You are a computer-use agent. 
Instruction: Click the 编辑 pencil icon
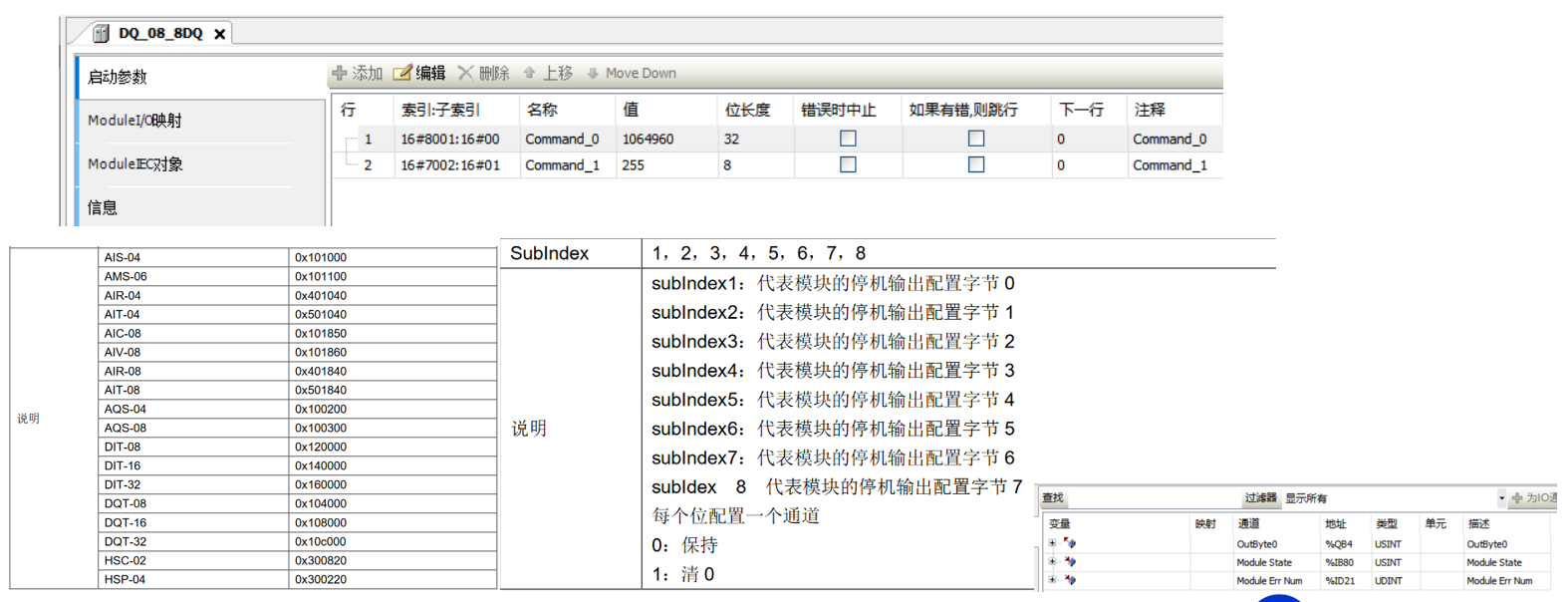[402, 73]
